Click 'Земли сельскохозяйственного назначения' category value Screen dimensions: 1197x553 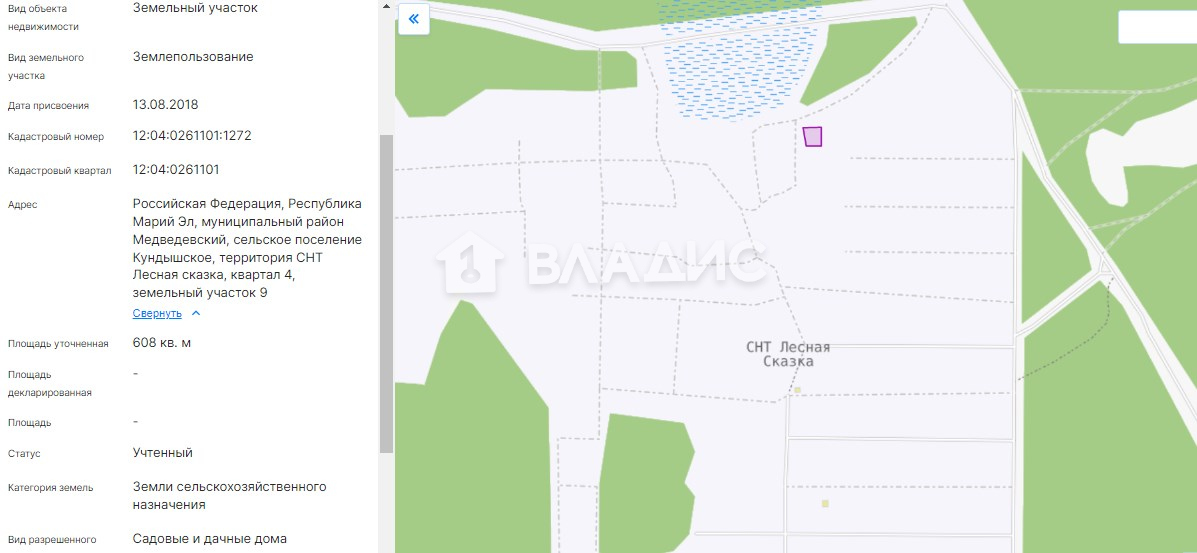[x=230, y=496]
